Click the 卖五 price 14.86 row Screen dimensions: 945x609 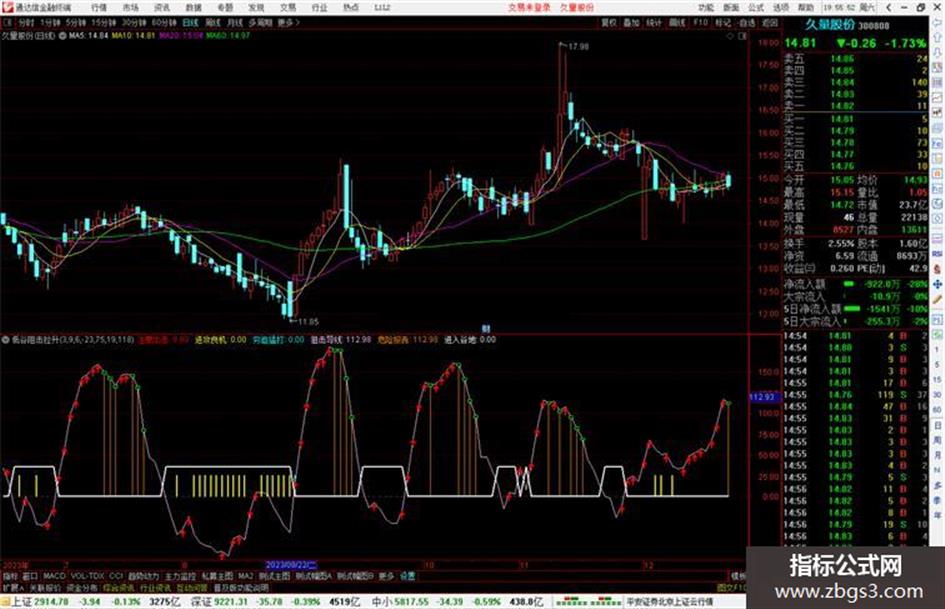click(x=855, y=59)
